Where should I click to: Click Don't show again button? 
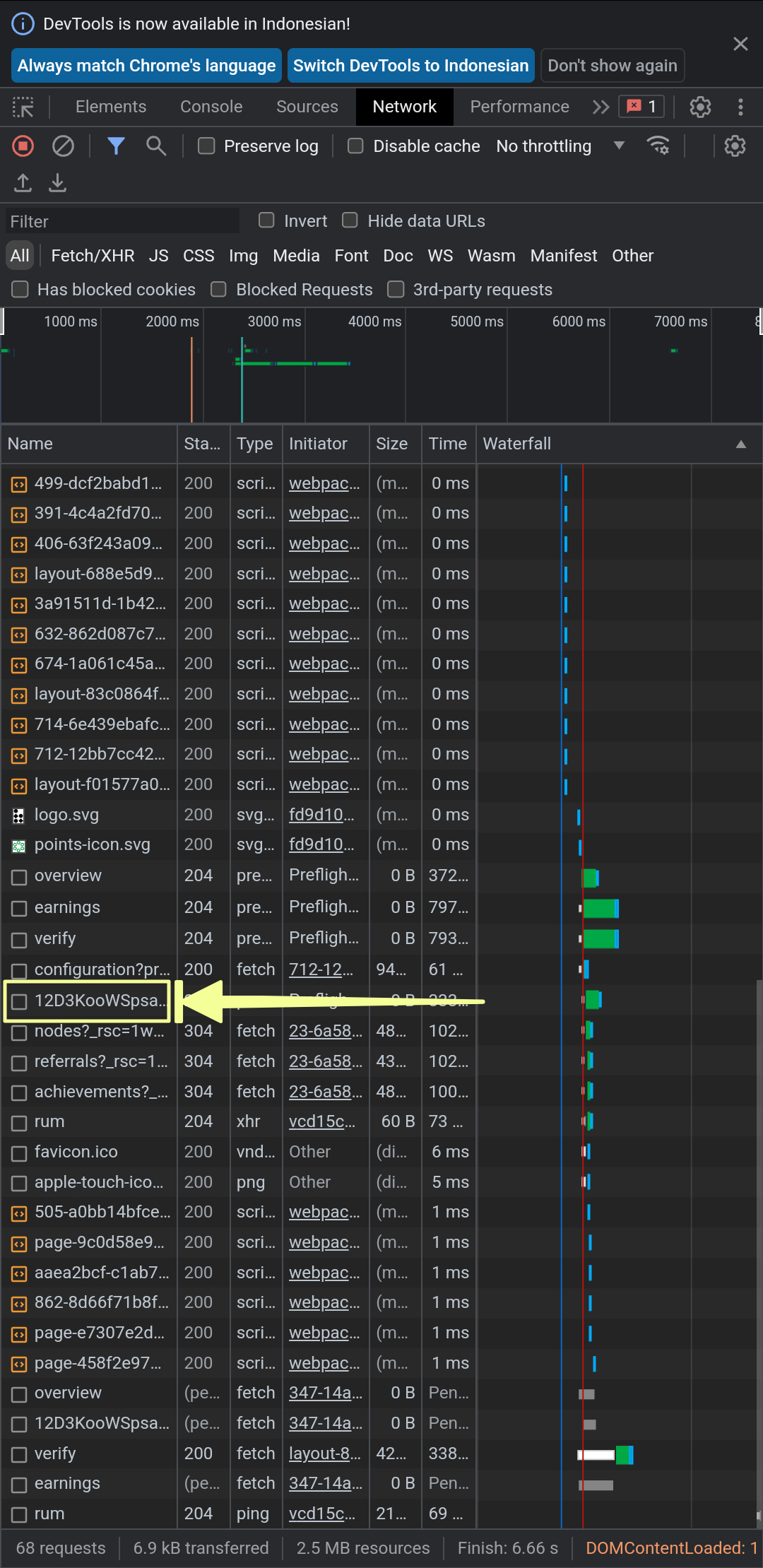tap(613, 66)
